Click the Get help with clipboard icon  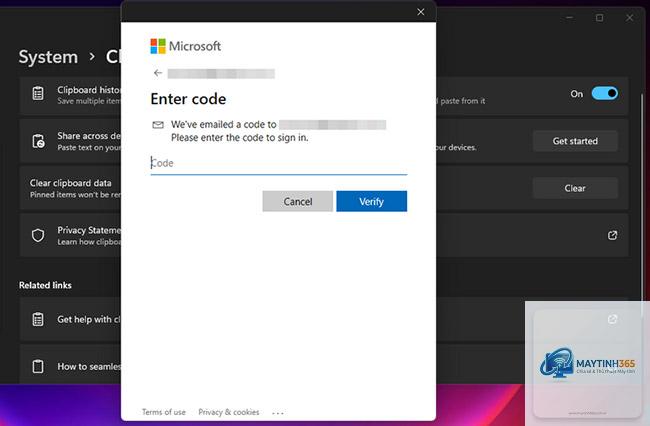click(38, 319)
